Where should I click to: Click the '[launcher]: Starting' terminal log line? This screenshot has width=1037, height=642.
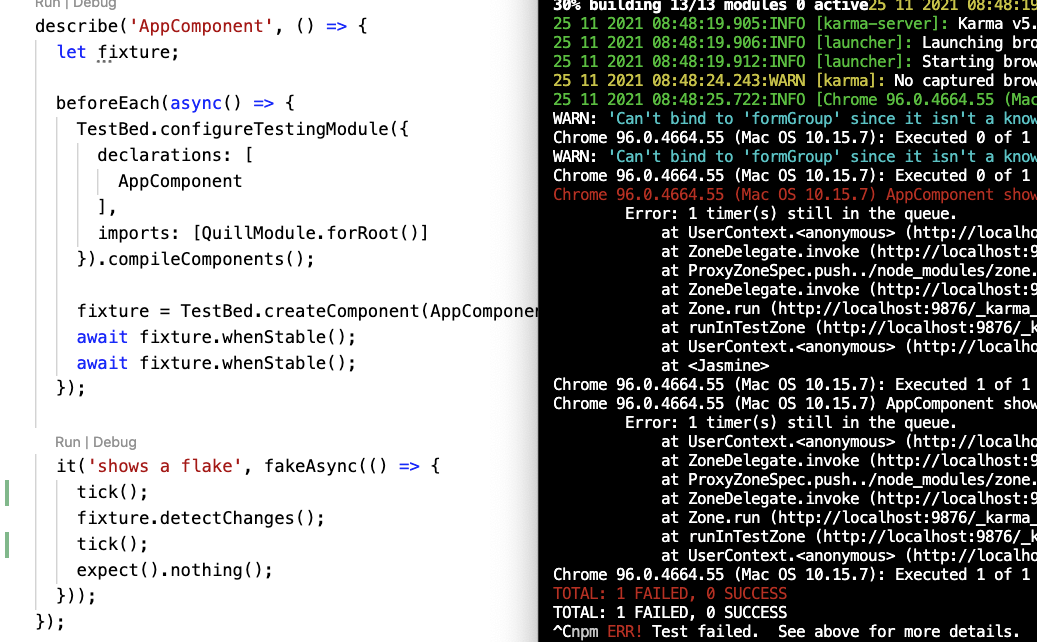point(794,62)
